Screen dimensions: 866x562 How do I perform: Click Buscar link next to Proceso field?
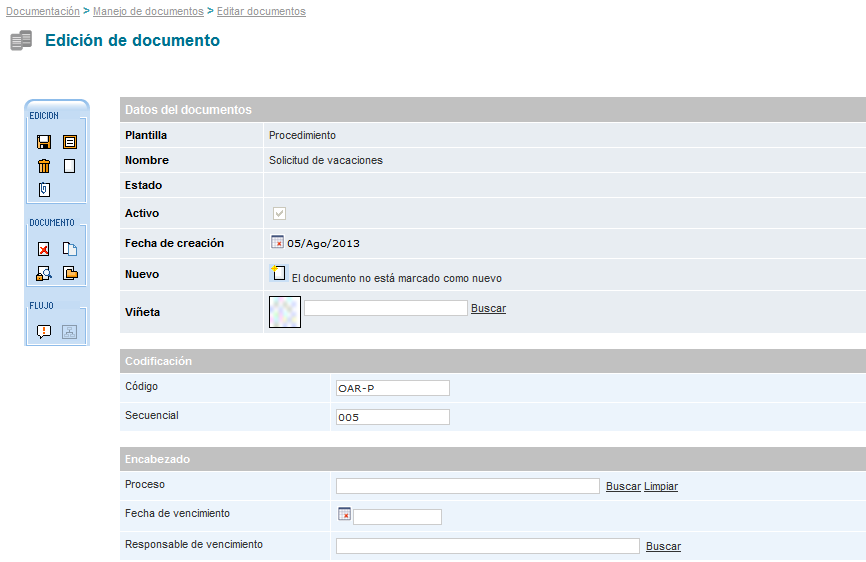623,486
